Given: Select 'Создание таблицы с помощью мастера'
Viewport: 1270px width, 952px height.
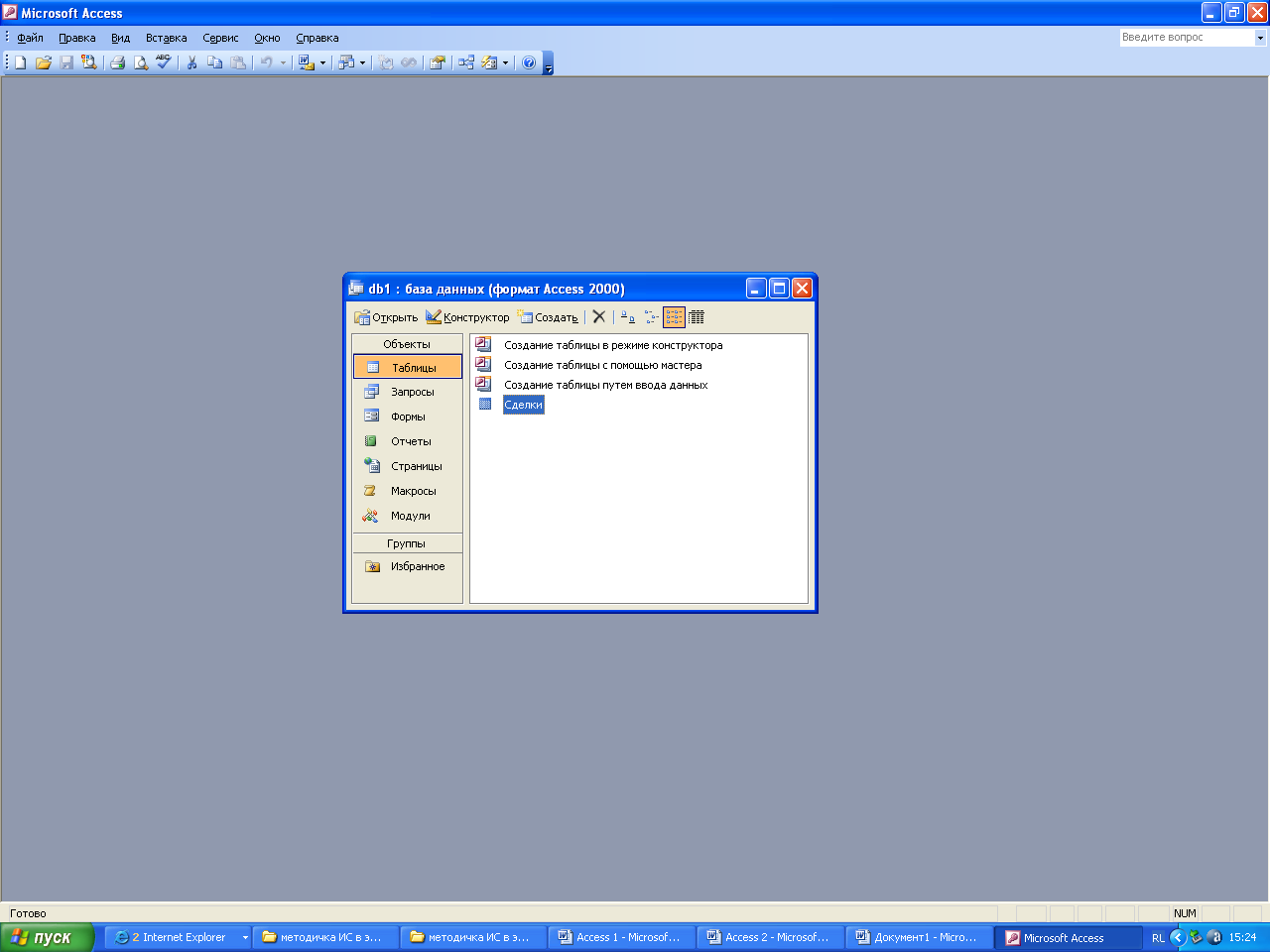Looking at the screenshot, I should [x=602, y=365].
